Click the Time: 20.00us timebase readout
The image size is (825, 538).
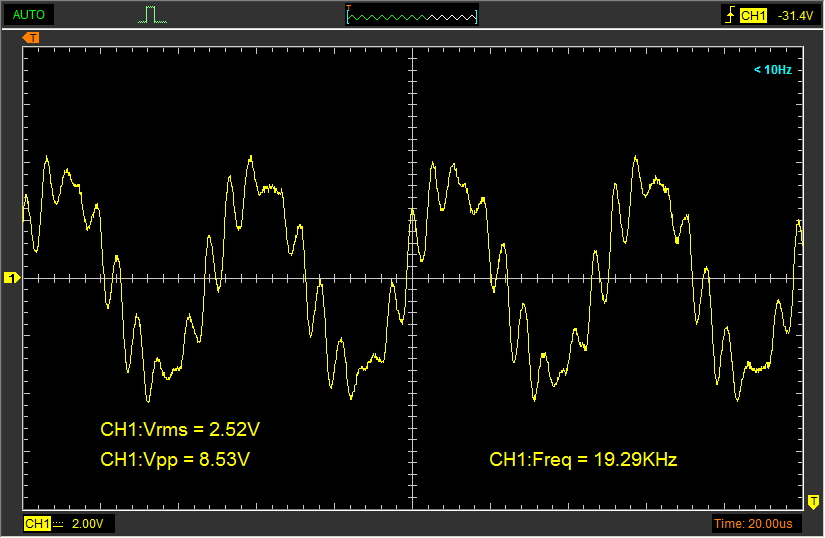tap(753, 524)
